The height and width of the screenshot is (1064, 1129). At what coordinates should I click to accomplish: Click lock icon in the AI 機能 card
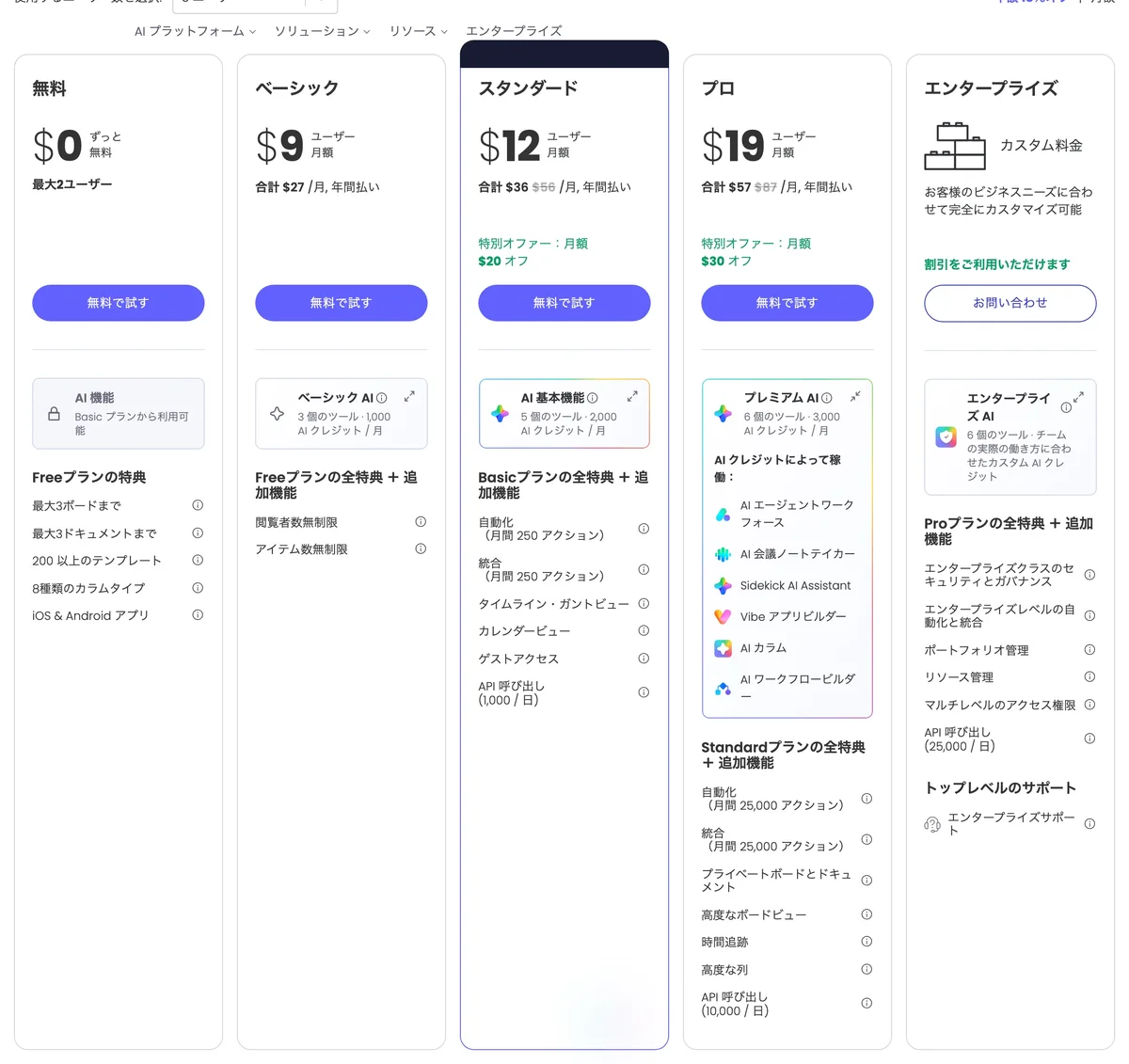pyautogui.click(x=54, y=414)
